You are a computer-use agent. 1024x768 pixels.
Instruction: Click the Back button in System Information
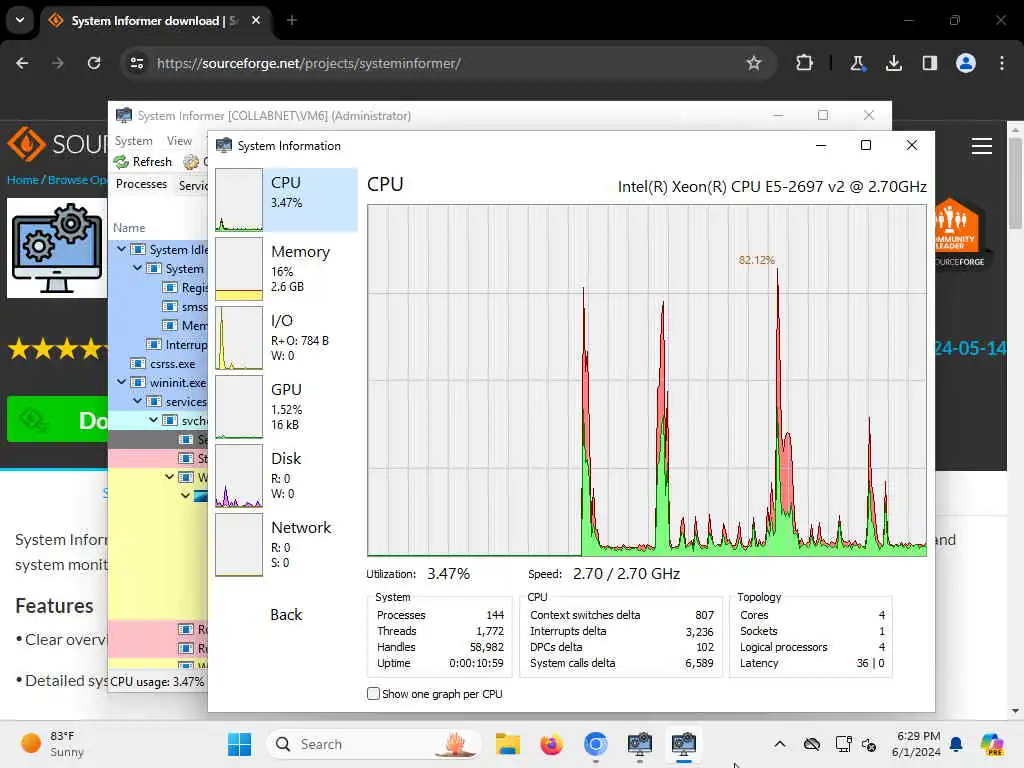coord(286,615)
